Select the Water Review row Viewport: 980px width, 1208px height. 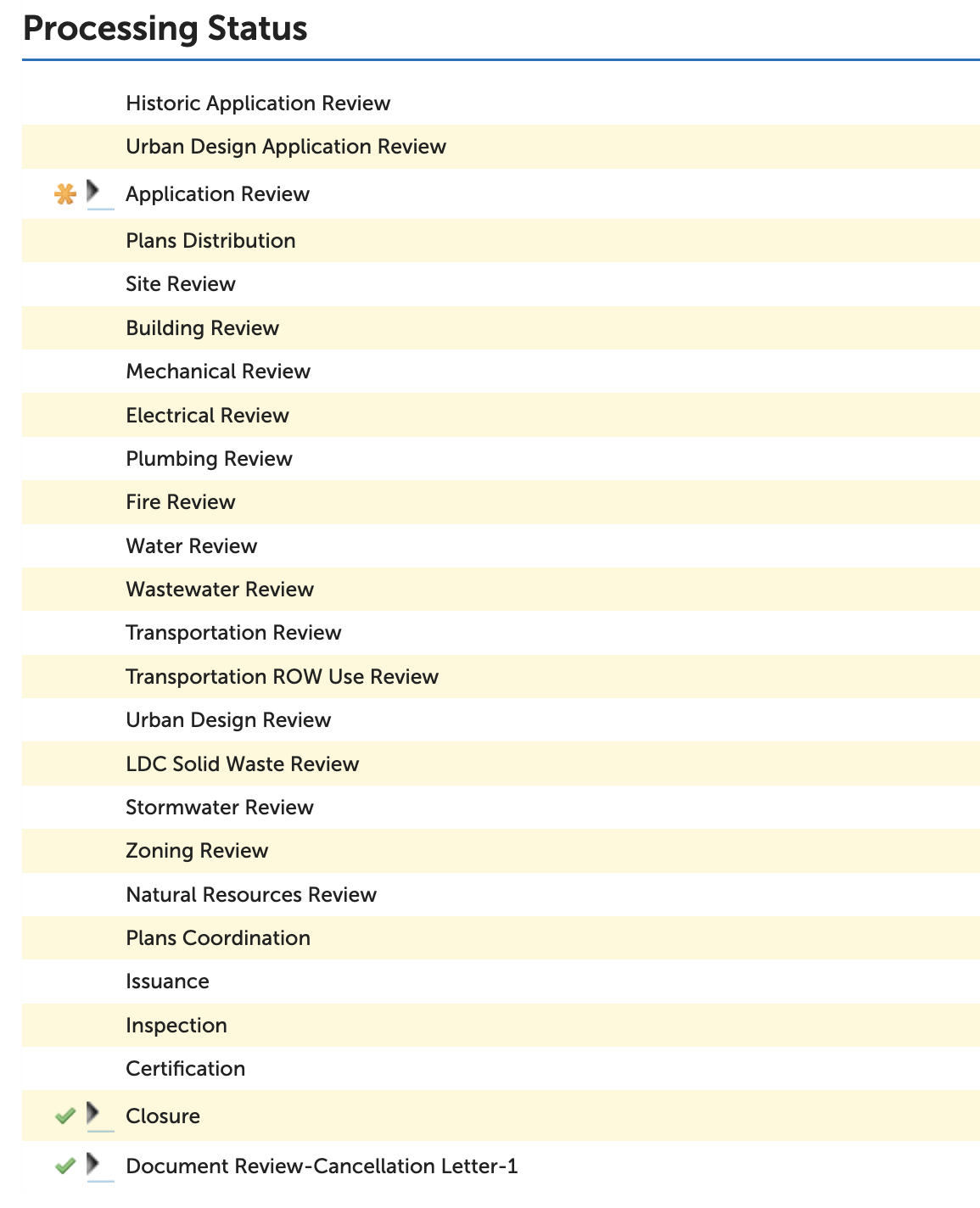point(501,546)
